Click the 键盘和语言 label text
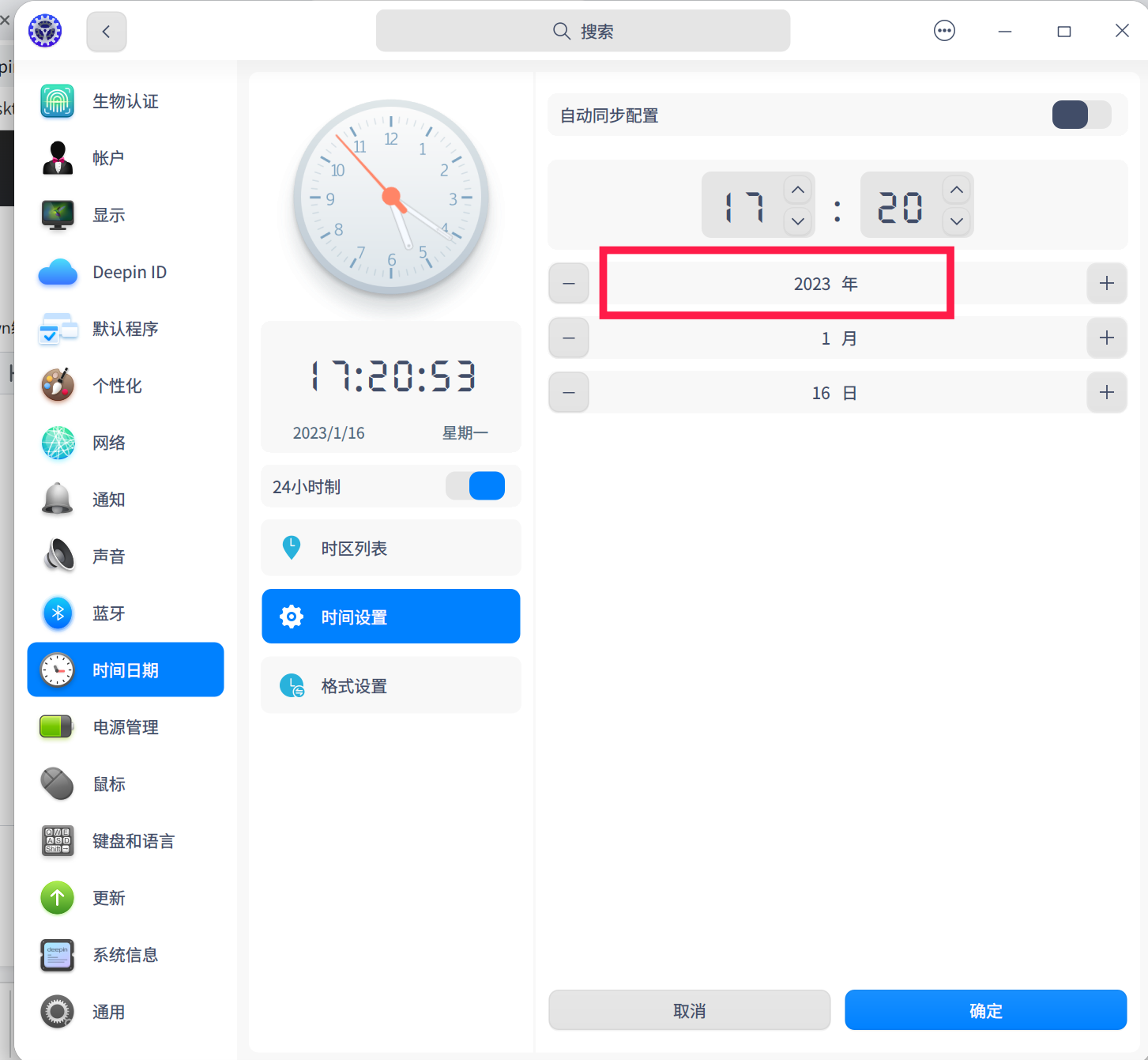Image resolution: width=1148 pixels, height=1060 pixels. pos(134,841)
